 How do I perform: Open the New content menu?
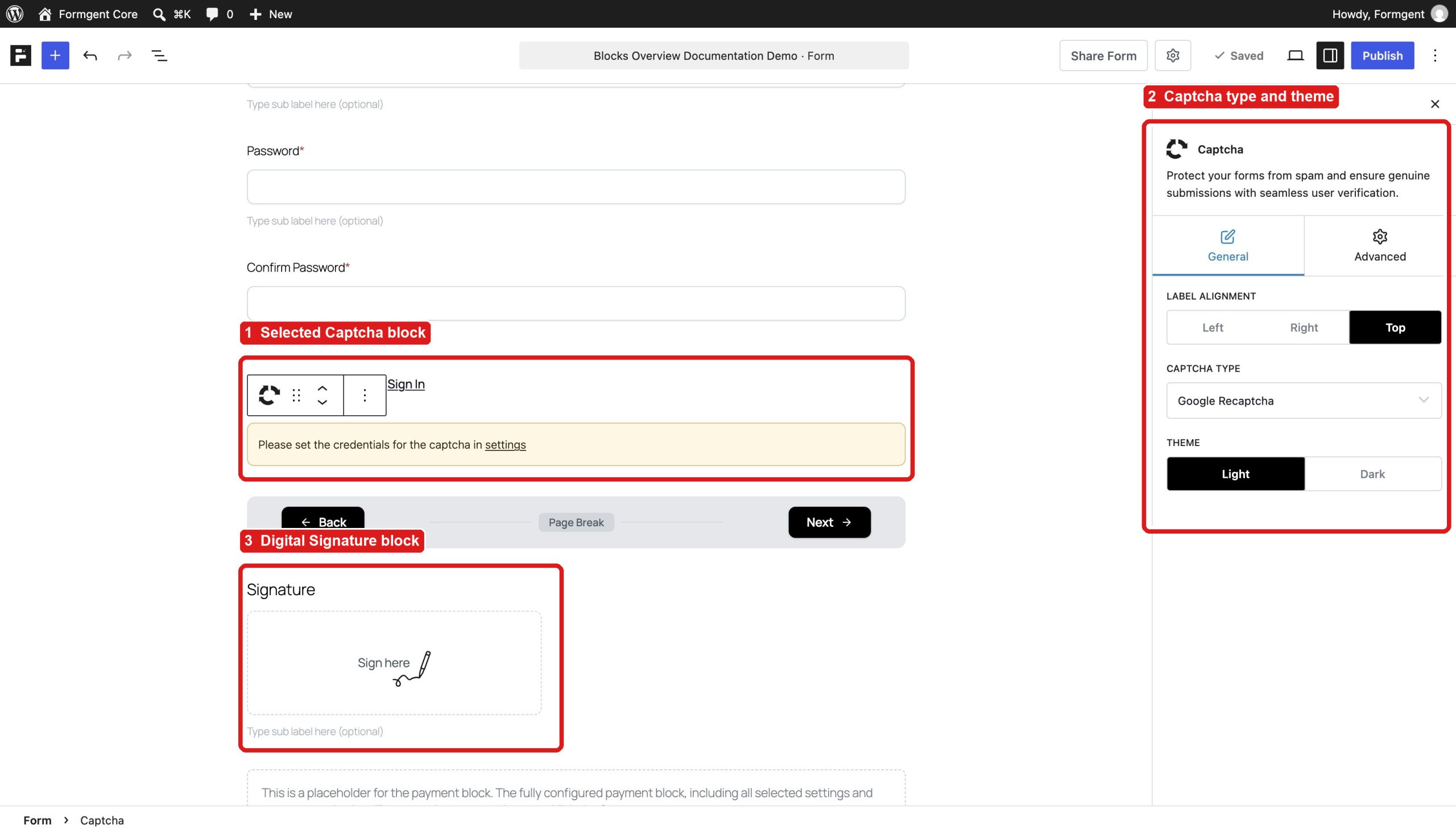tap(271, 14)
